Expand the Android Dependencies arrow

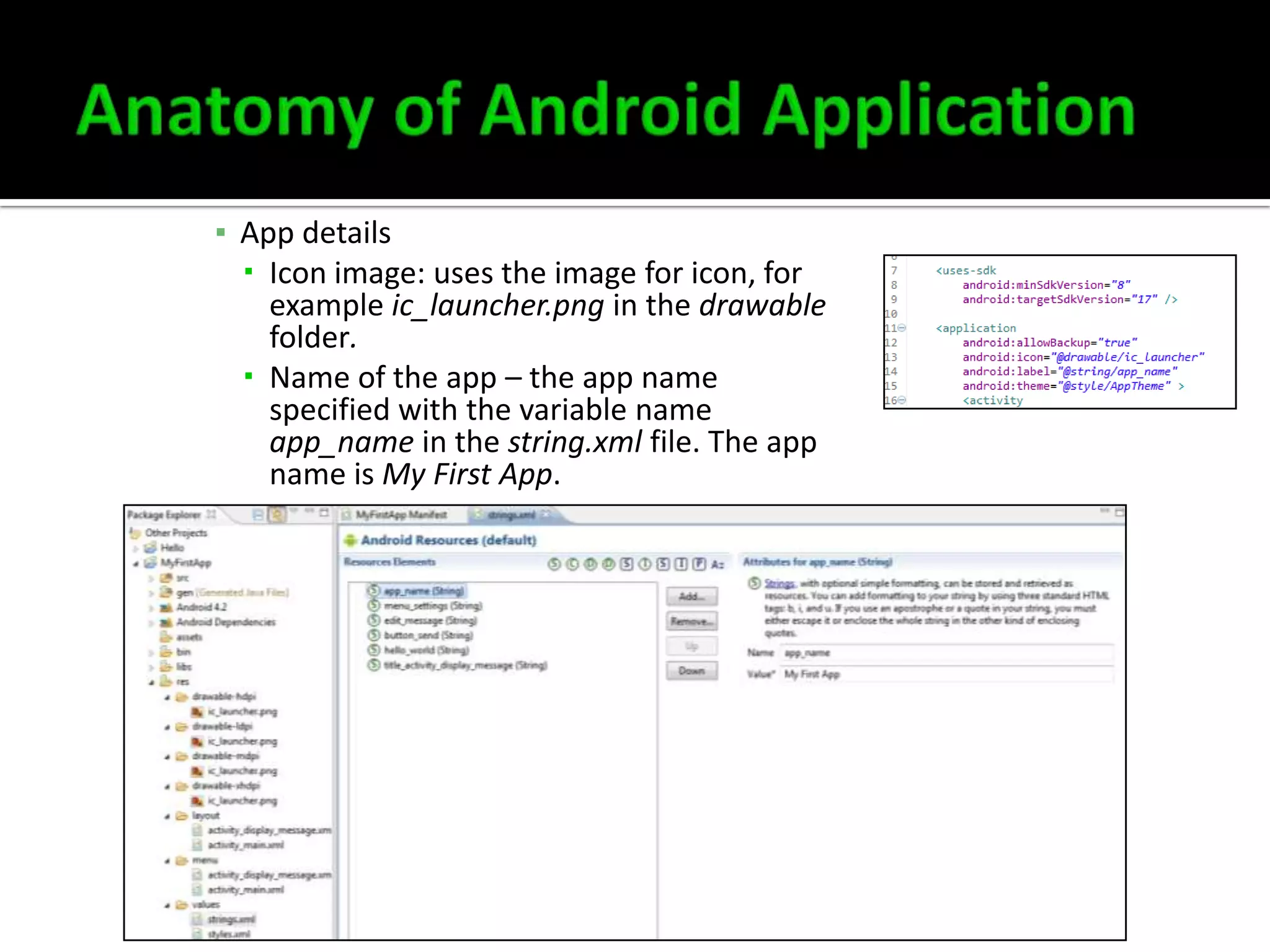pyautogui.click(x=151, y=623)
